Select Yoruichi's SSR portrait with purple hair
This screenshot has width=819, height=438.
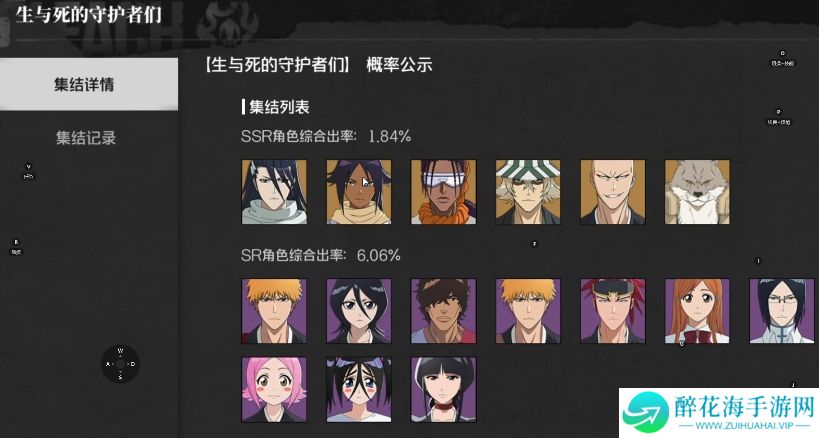click(359, 192)
